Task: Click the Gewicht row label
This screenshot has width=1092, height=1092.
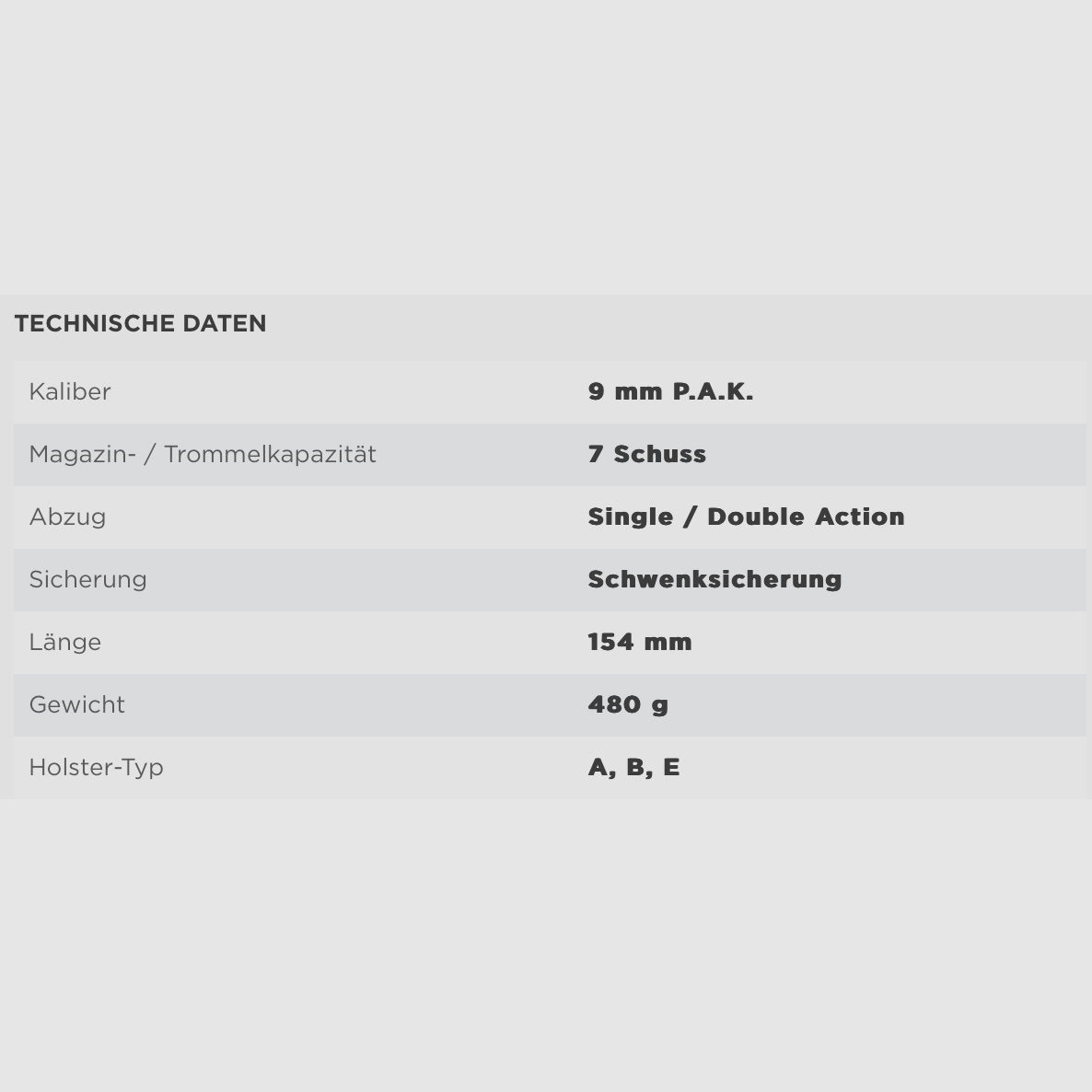Action: pyautogui.click(x=76, y=705)
